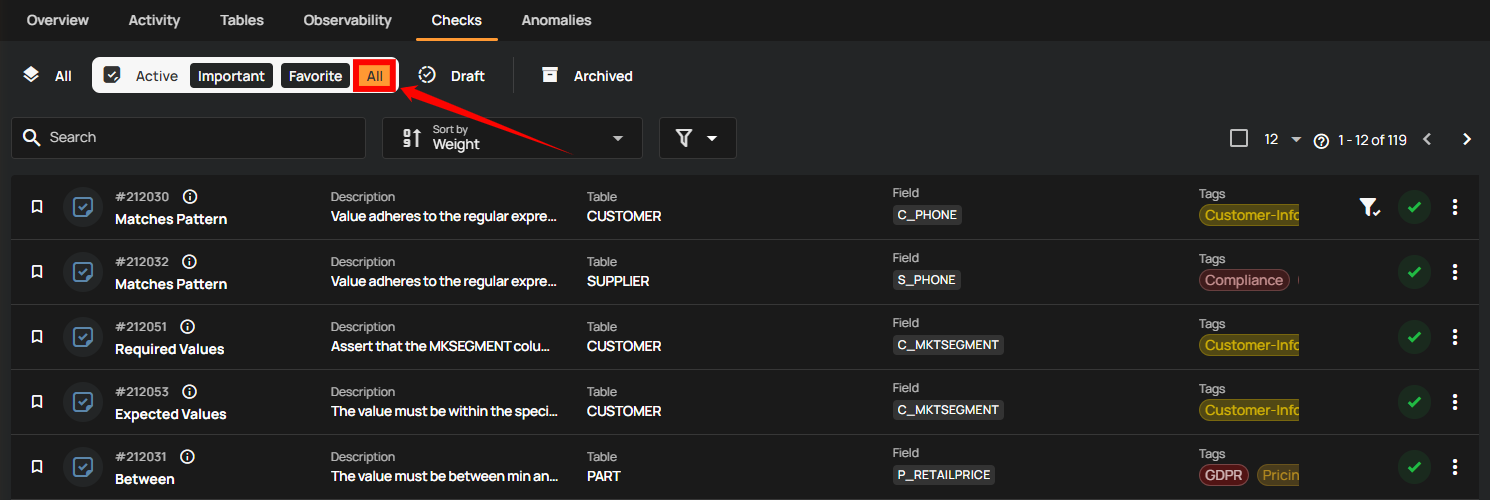Click filter-applied icon on C_PHONE row
1490x500 pixels.
tap(1369, 207)
